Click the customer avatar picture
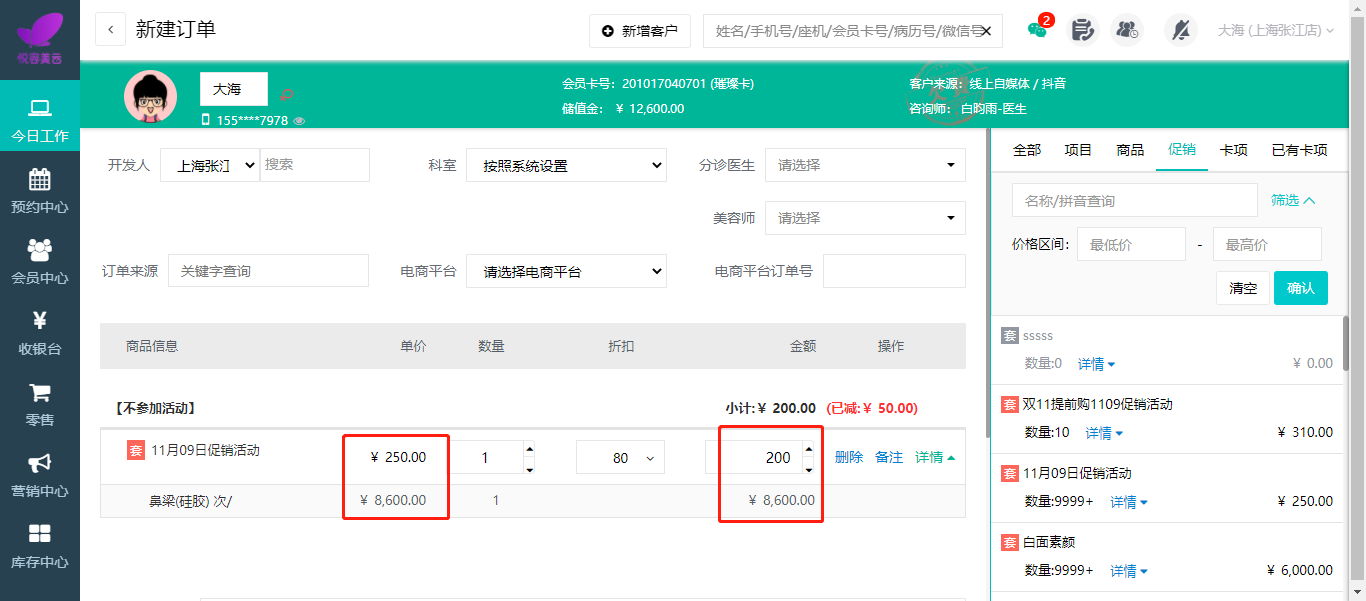Image resolution: width=1366 pixels, height=601 pixels. [151, 97]
